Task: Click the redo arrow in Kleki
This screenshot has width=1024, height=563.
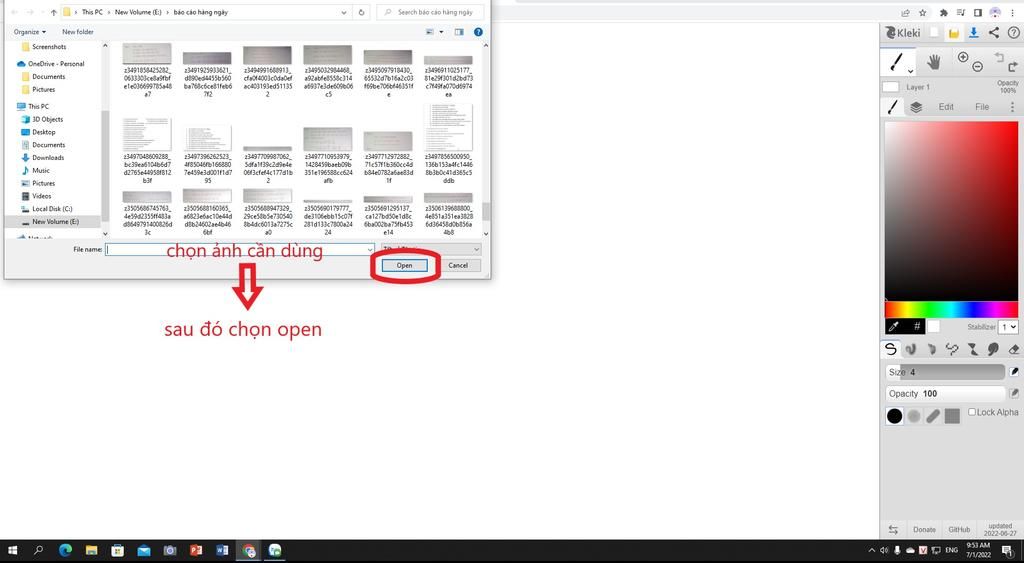Action: tap(1012, 67)
